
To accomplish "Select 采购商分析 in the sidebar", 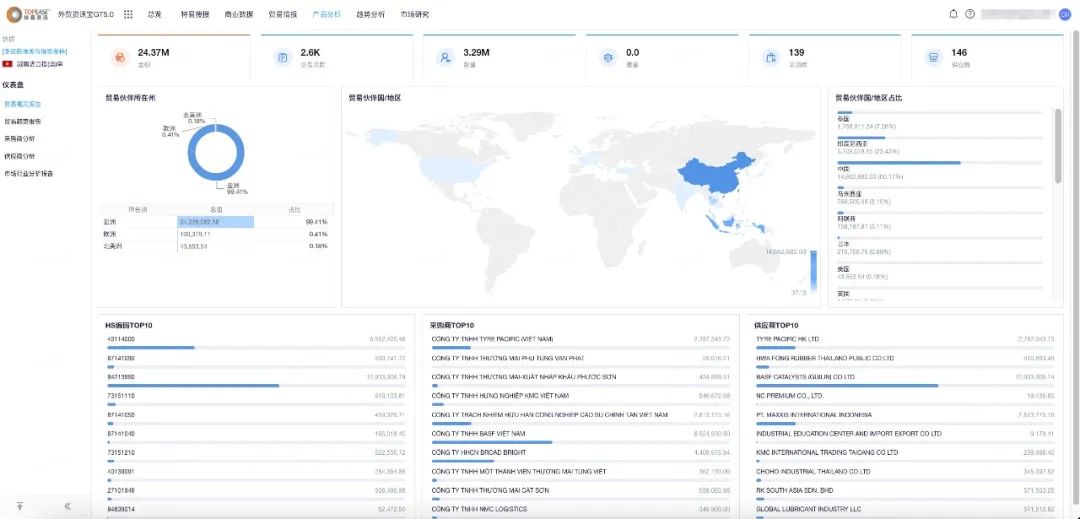I will click(19, 138).
